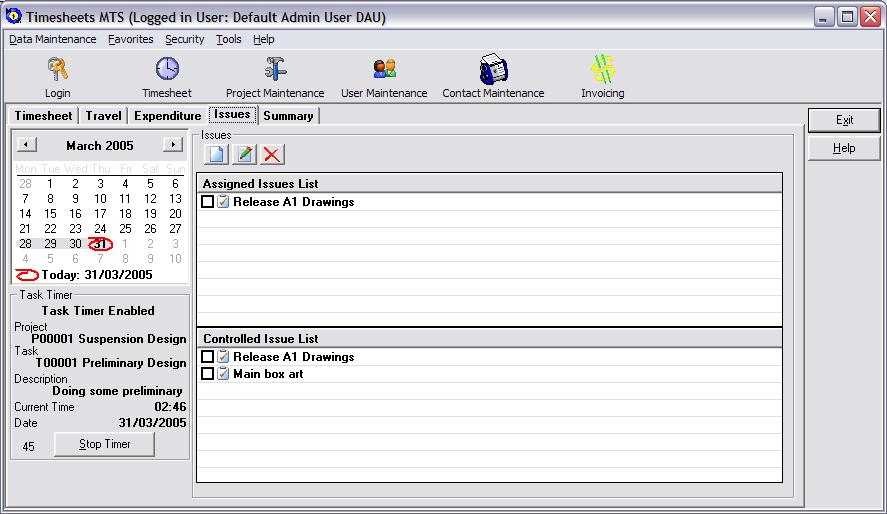The height and width of the screenshot is (514, 887).
Task: Check Release A1 Drawings in Assigned Issues List
Action: tap(208, 201)
